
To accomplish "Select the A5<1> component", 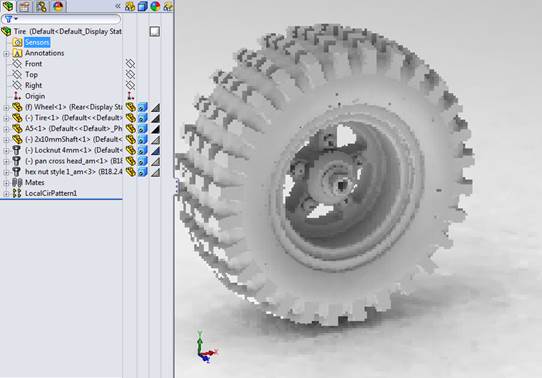I will pyautogui.click(x=73, y=128).
